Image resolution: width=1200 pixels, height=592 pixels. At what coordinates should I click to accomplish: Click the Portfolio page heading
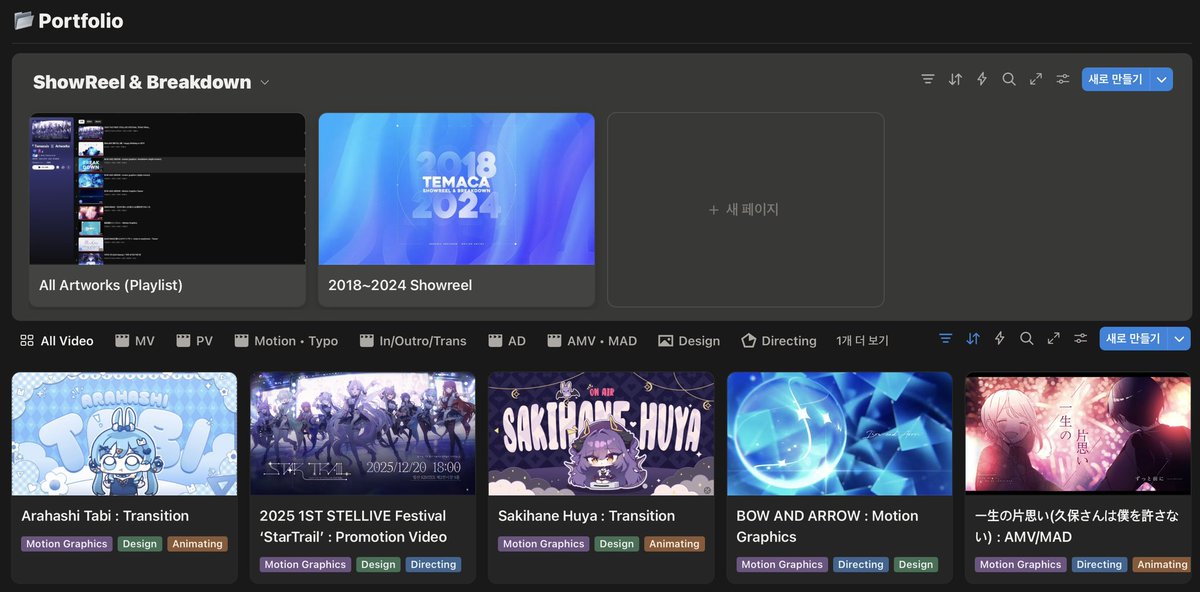click(80, 20)
